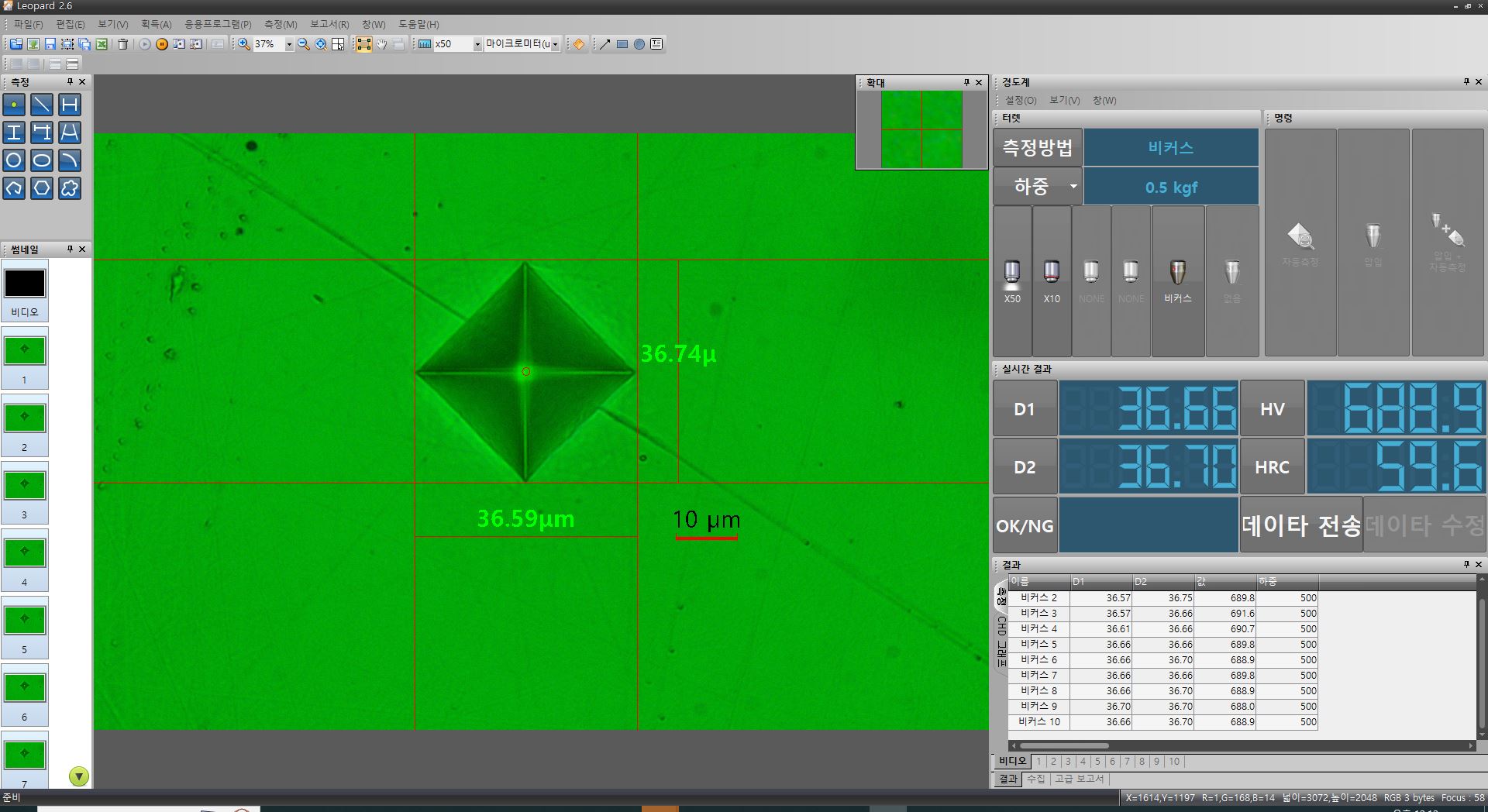Viewport: 1488px width, 812px height.
Task: Select the circle measurement tool
Action: coord(14,160)
